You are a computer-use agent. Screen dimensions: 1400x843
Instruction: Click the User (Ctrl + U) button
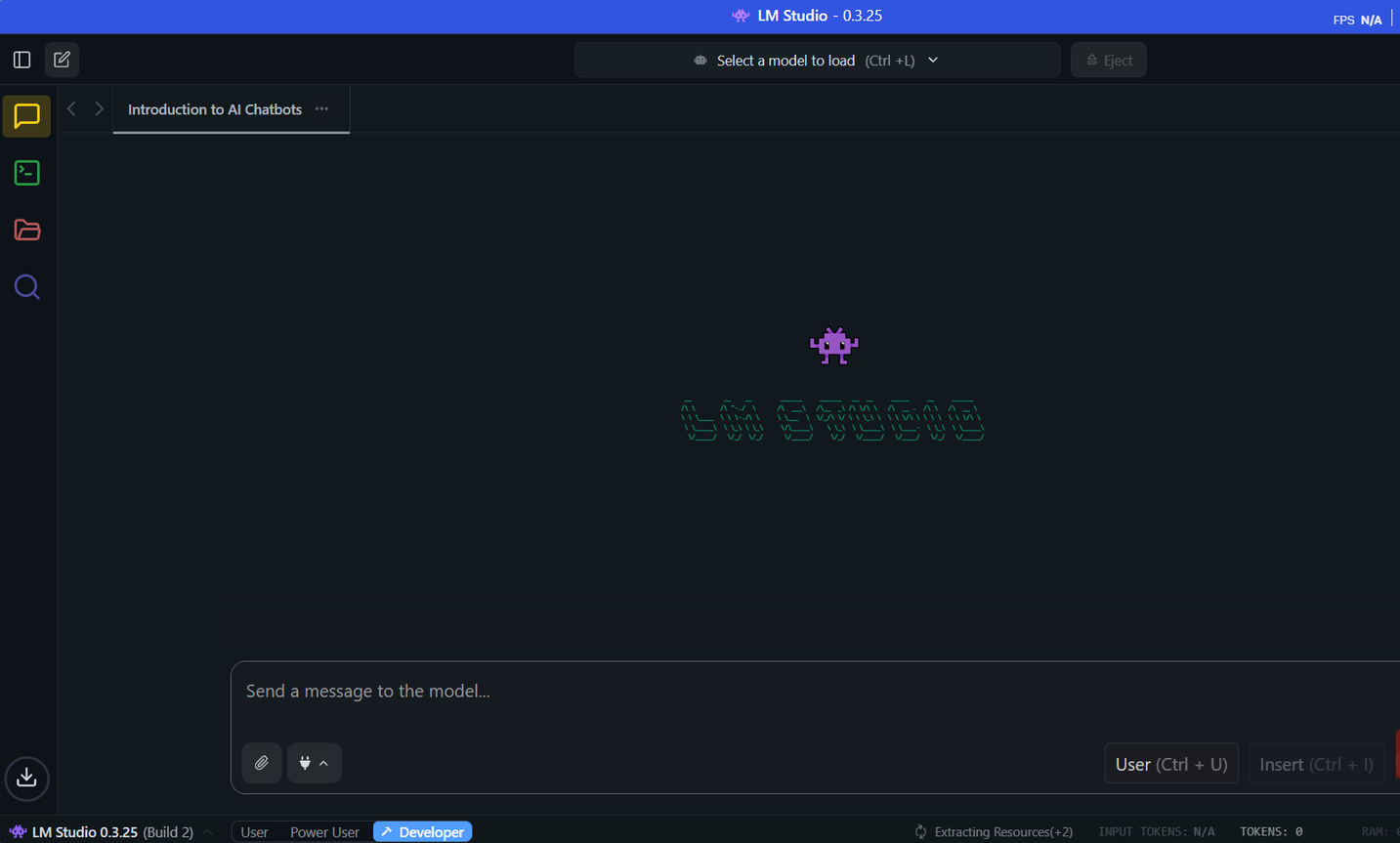1170,764
